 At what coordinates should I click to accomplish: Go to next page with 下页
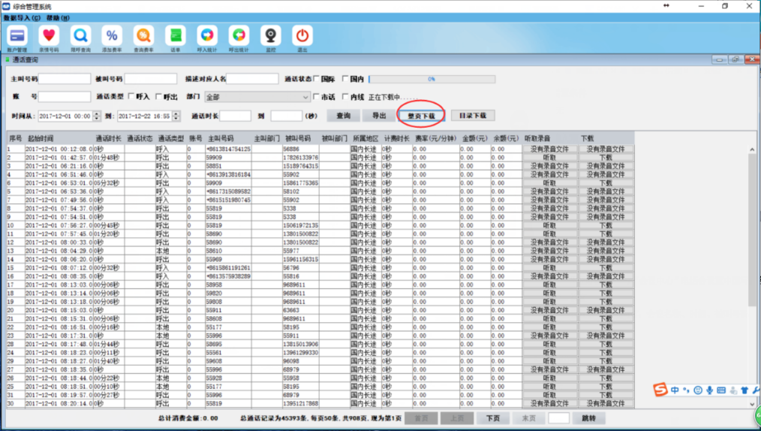493,418
